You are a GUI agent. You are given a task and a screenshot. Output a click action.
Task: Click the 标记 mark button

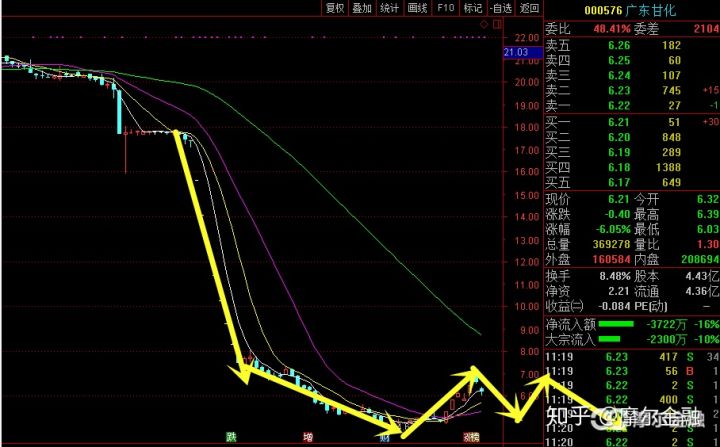(473, 8)
